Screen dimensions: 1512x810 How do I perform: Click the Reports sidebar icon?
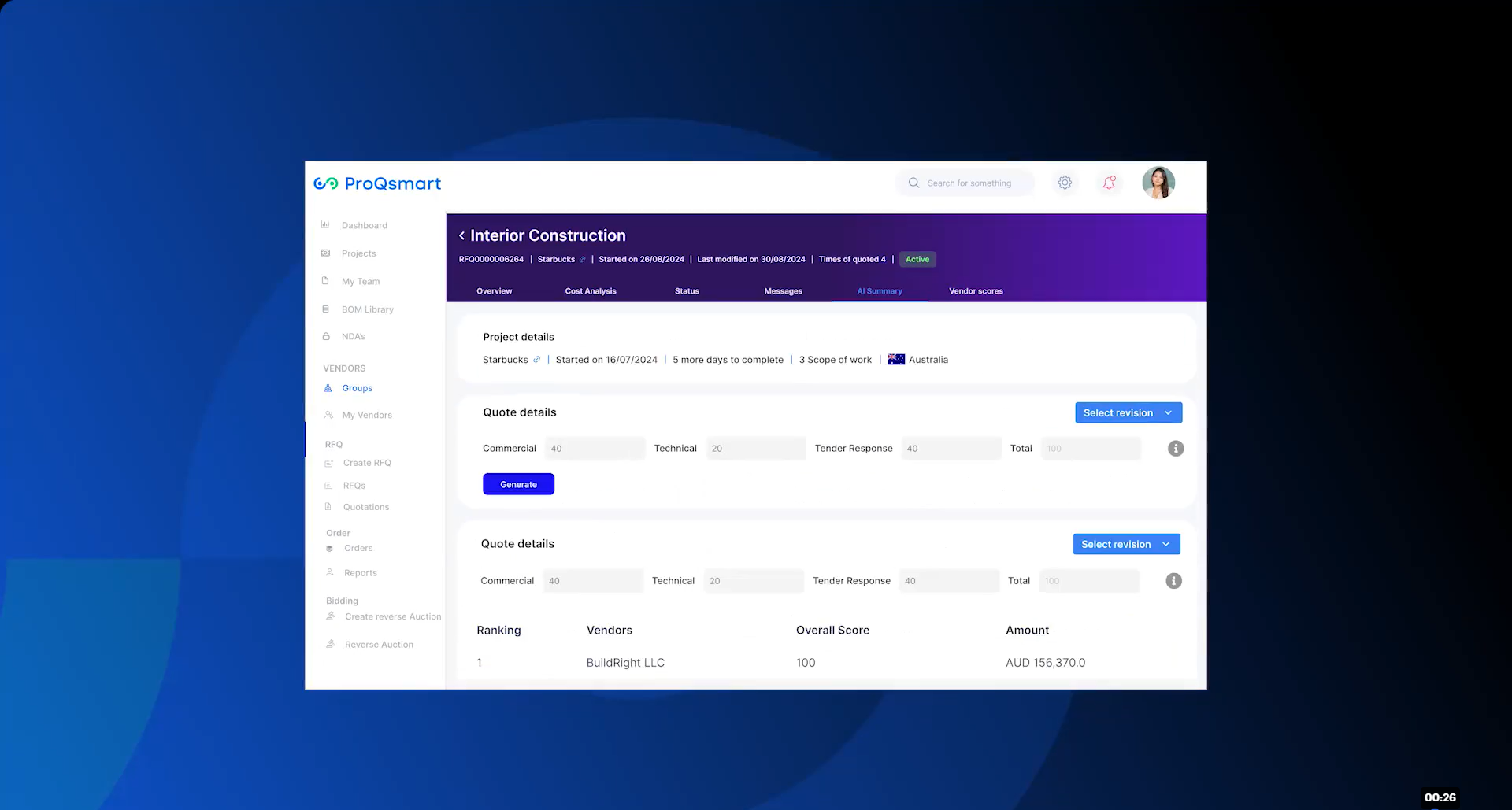click(330, 573)
